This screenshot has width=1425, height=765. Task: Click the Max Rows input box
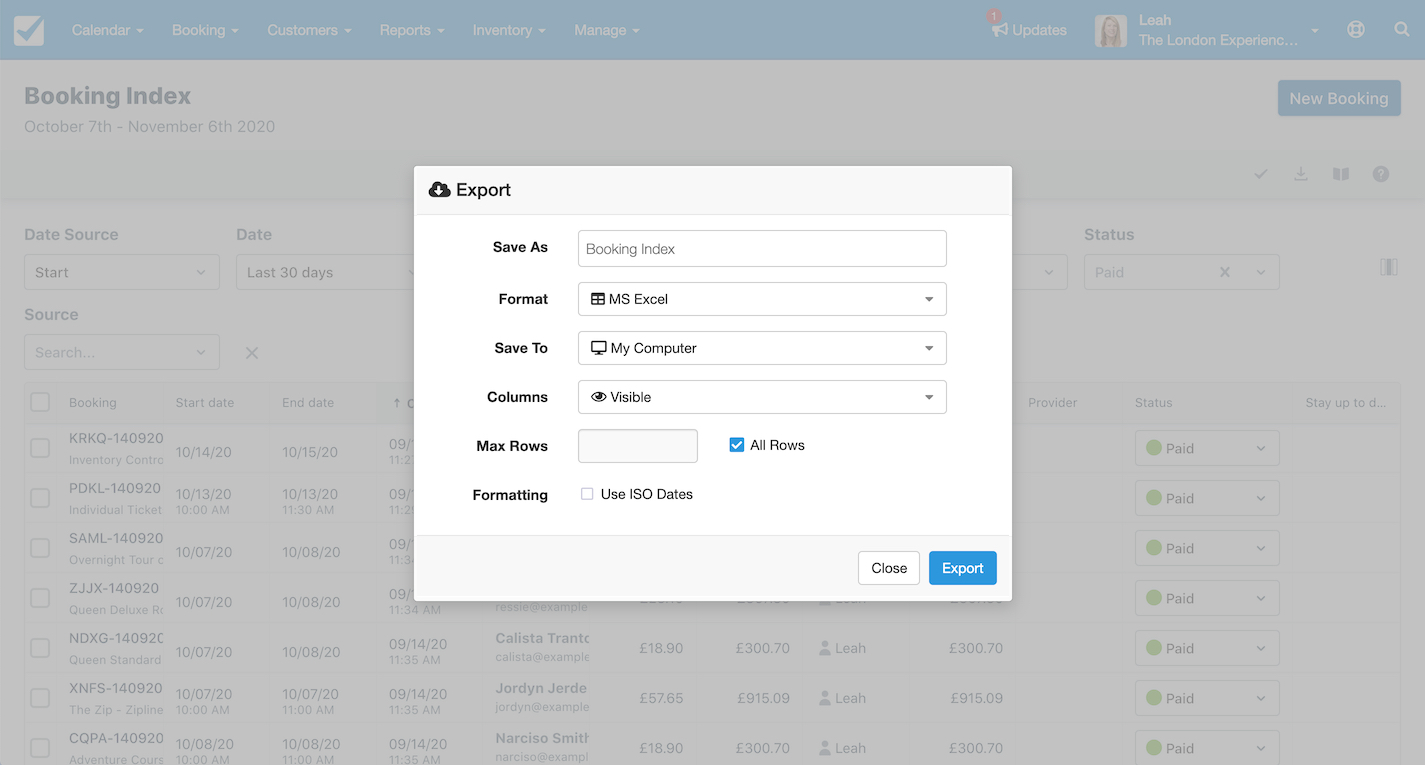(638, 446)
